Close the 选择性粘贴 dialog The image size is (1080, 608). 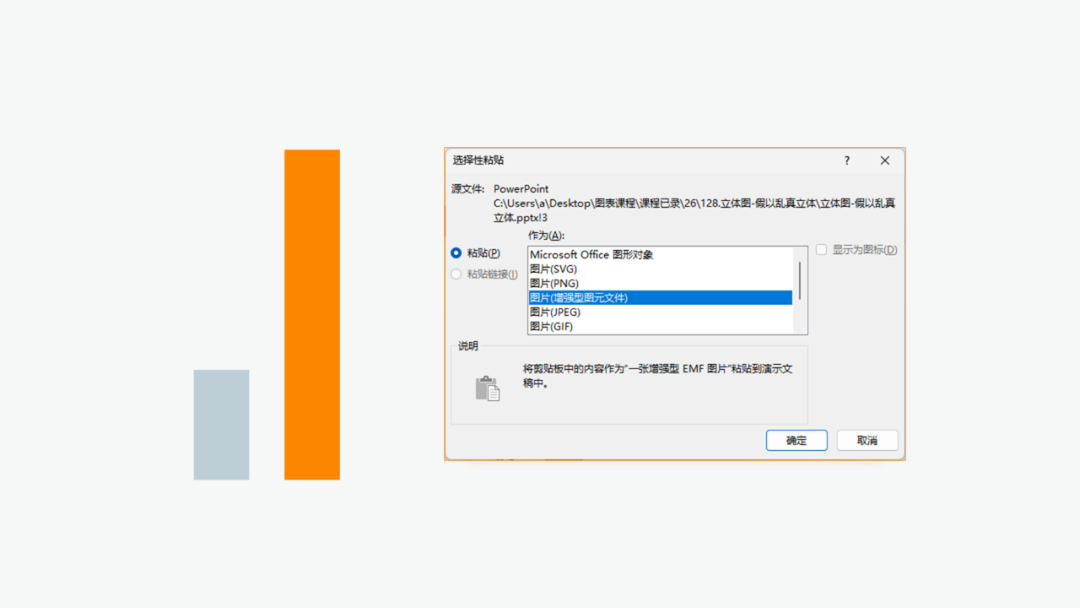[x=884, y=160]
